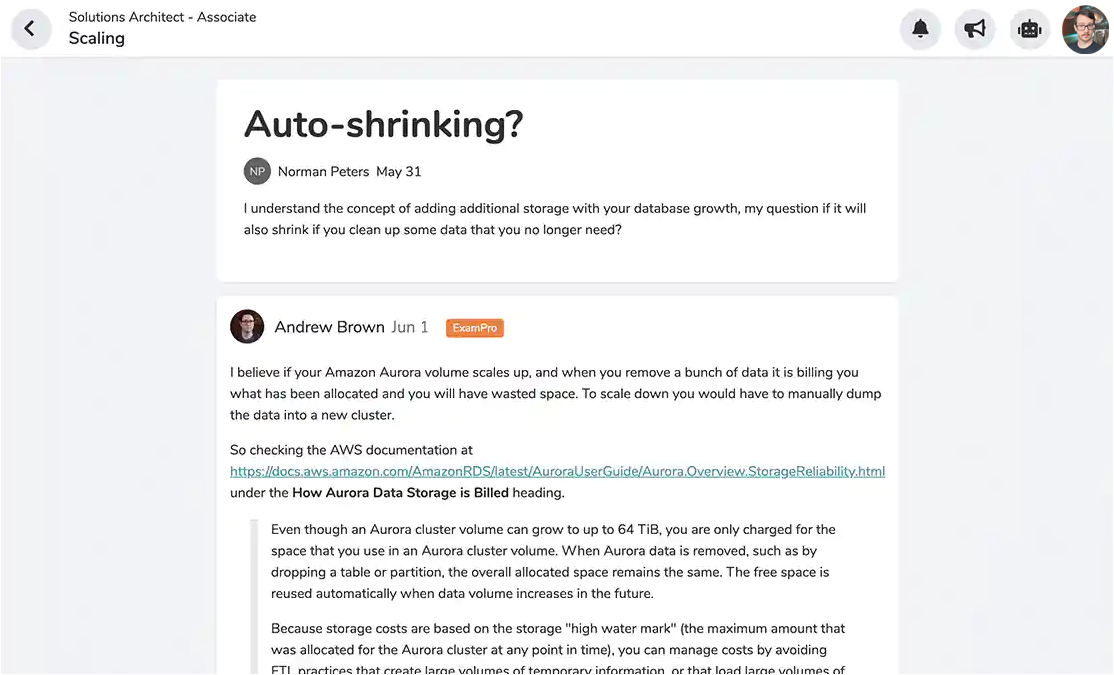1114x675 pixels.
Task: Click the Auto-shrinking? question title
Action: pos(384,124)
